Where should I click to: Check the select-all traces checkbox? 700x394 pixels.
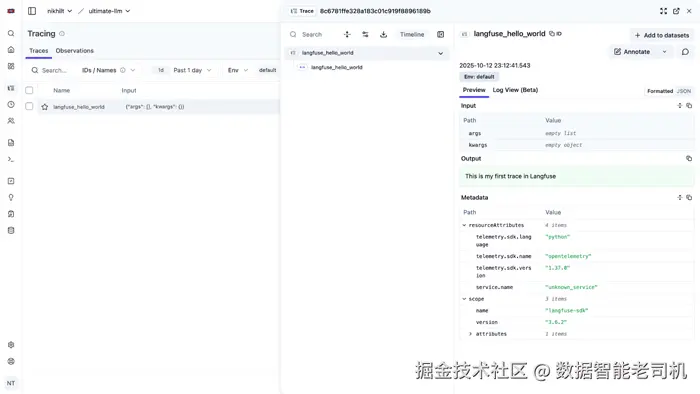29,90
